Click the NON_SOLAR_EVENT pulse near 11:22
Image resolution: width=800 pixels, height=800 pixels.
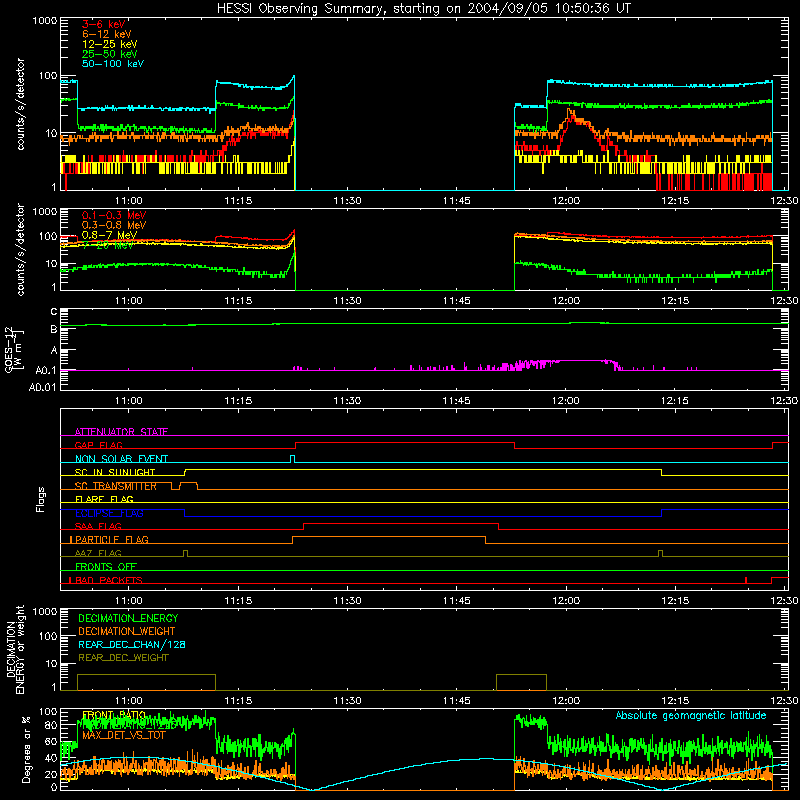292,458
